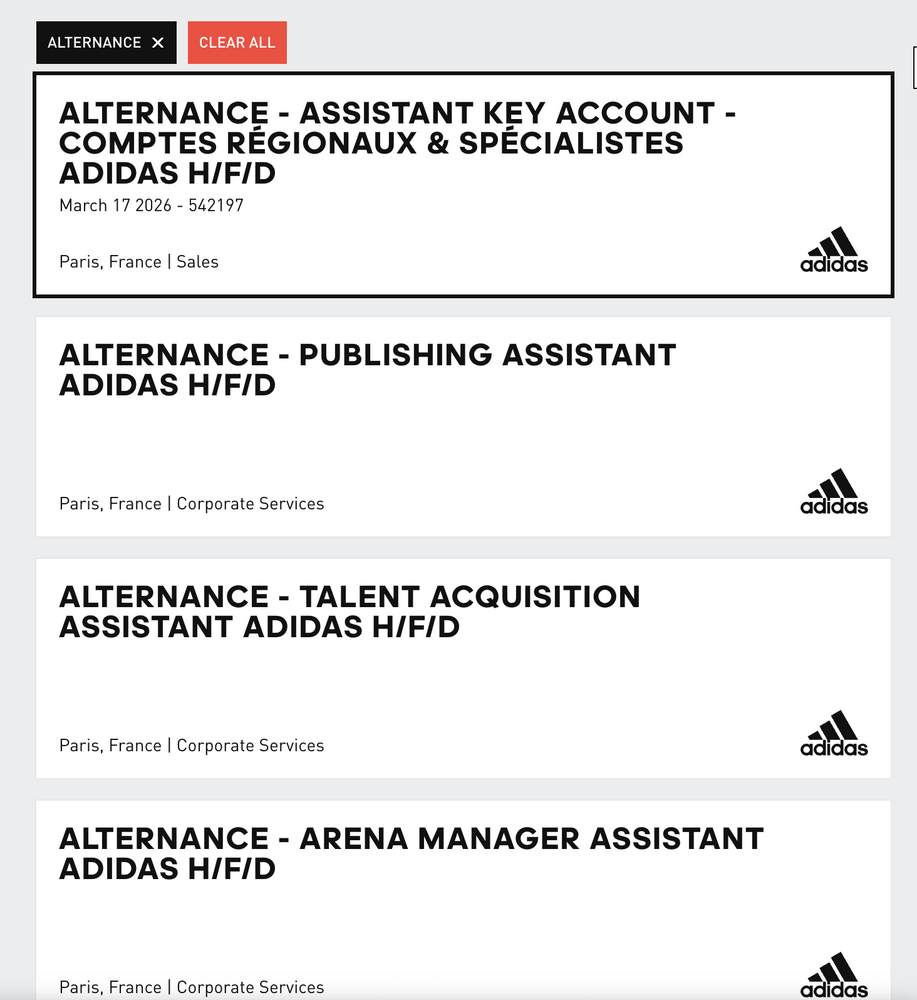Click Corporate Services on Talent Acquisition card

pos(250,746)
